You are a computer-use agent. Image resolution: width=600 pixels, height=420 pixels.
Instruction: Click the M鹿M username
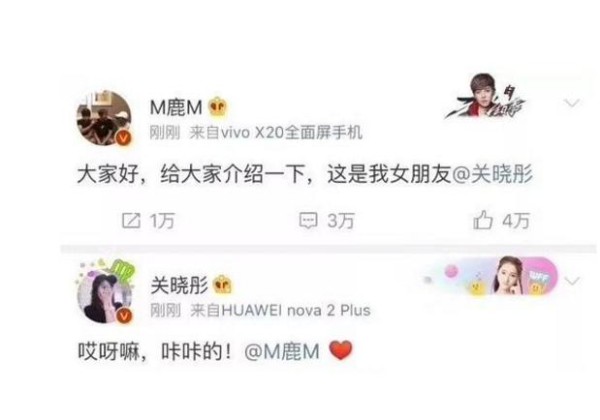tap(176, 107)
